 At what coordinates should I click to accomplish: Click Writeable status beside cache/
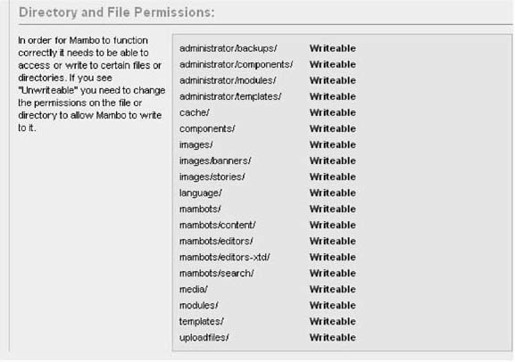coord(333,113)
